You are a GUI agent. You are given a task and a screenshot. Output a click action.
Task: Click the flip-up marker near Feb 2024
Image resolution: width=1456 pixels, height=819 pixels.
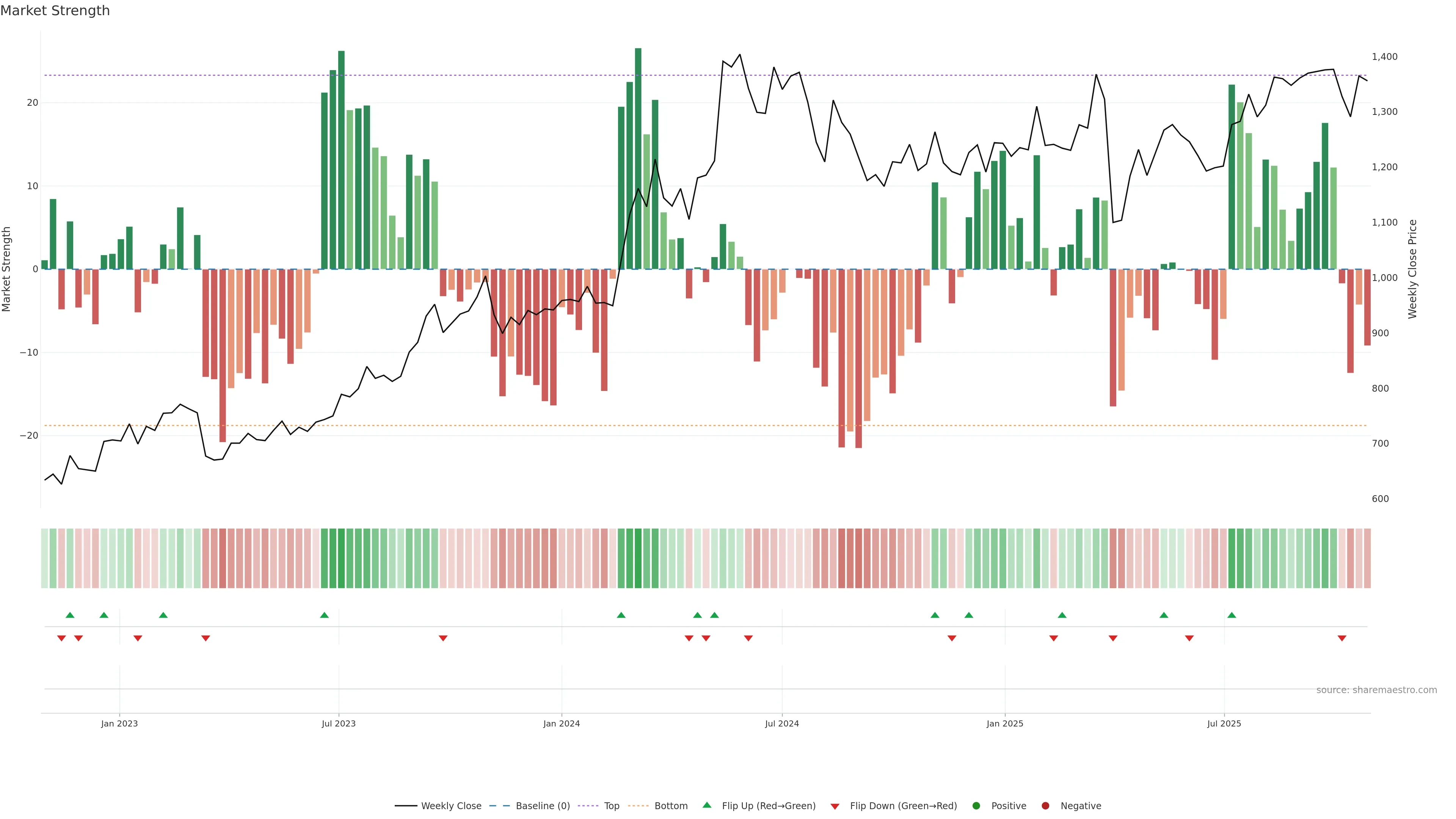point(621,615)
